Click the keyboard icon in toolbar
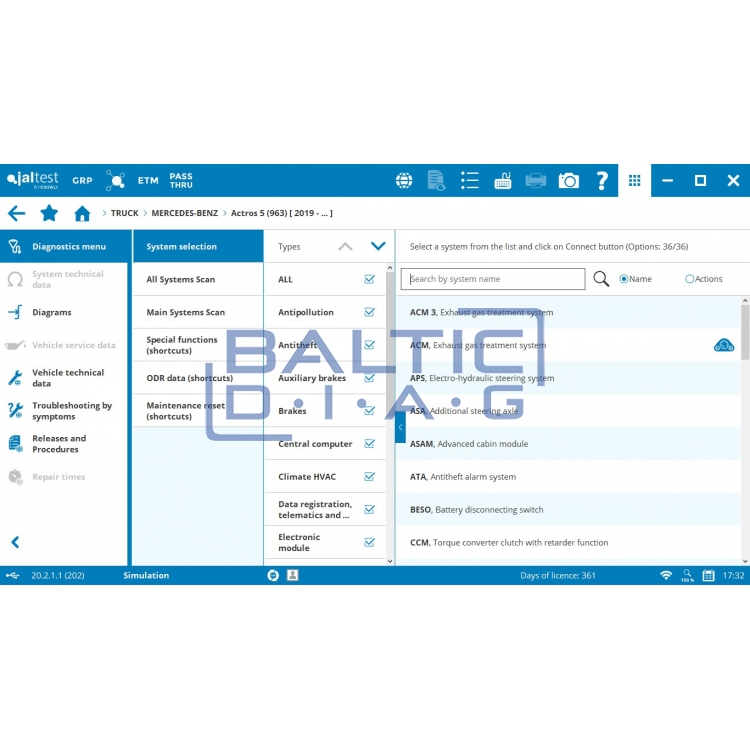750x750 pixels. (503, 180)
